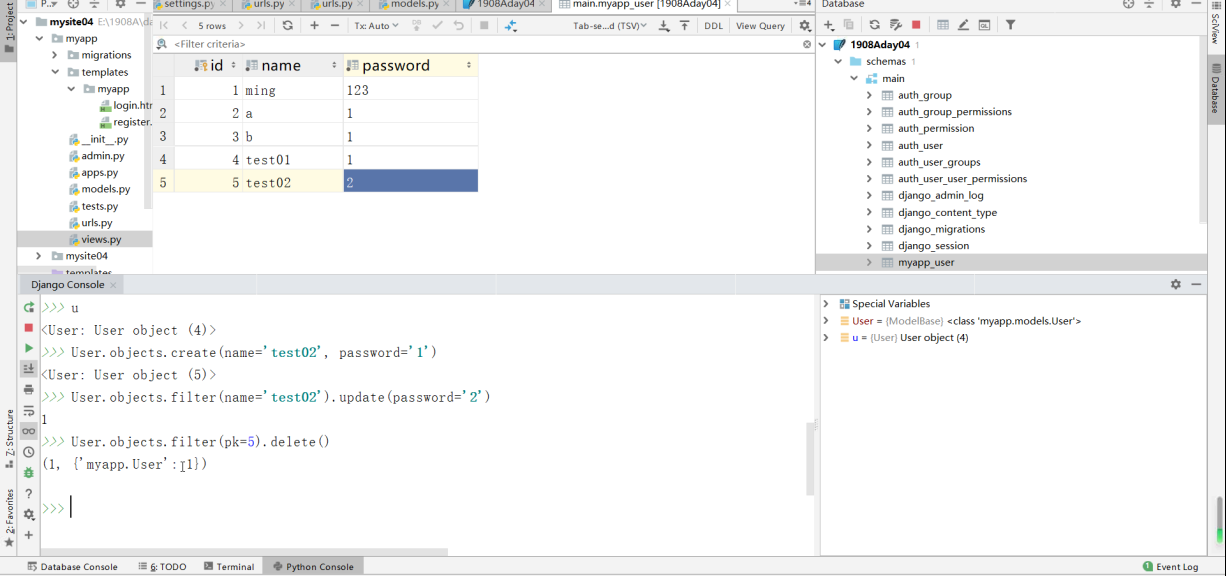
Task: Toggle scroll to end in console
Action: 29,369
